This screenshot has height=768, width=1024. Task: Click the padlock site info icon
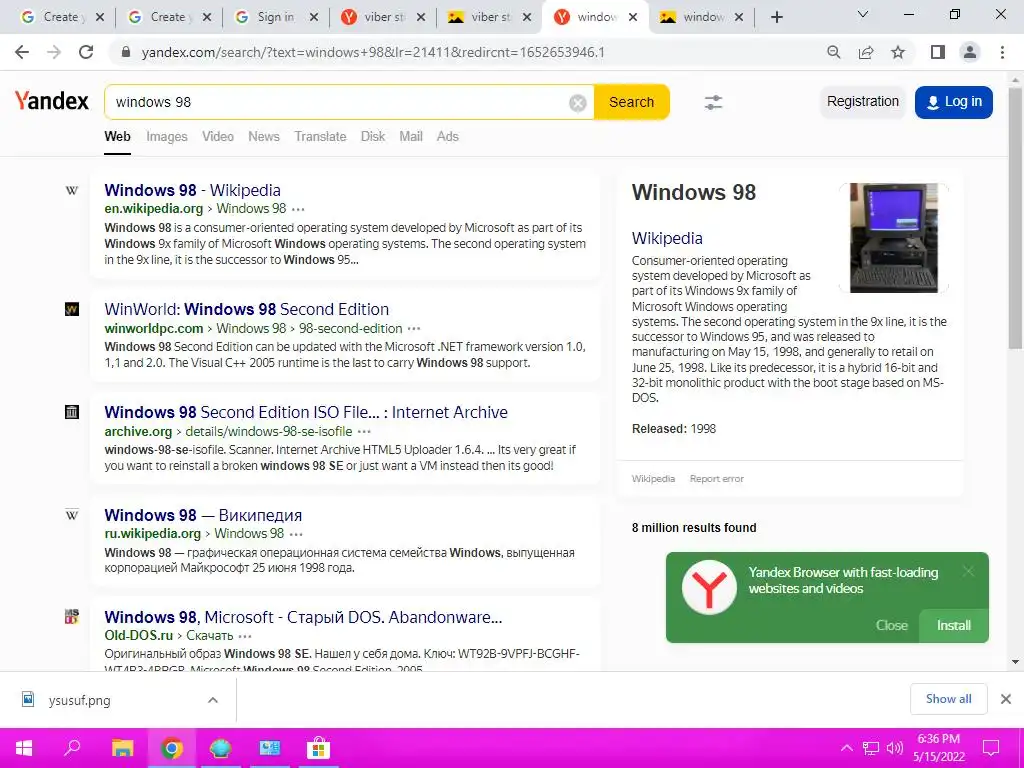(x=126, y=52)
